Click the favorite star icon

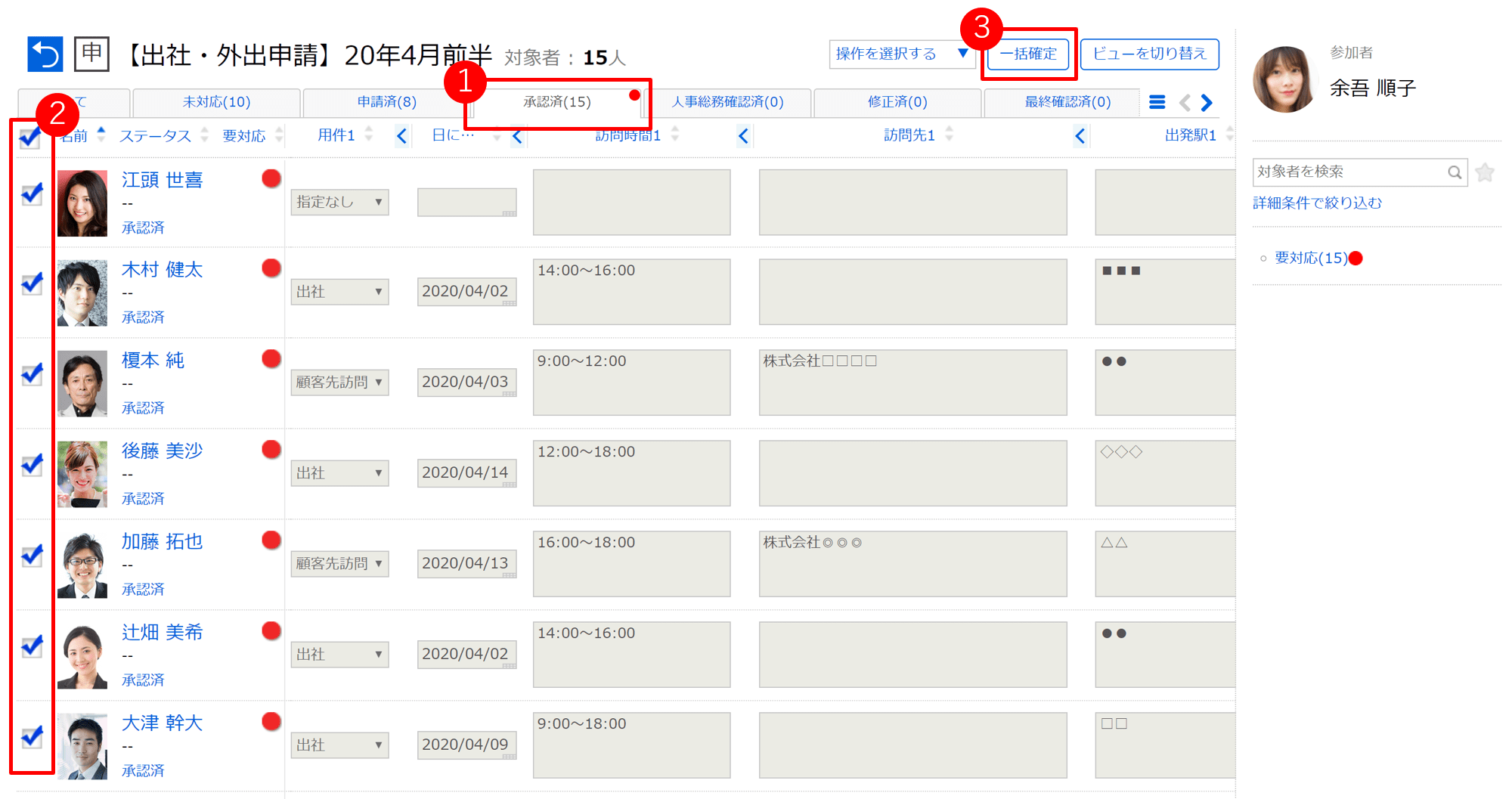point(1485,172)
